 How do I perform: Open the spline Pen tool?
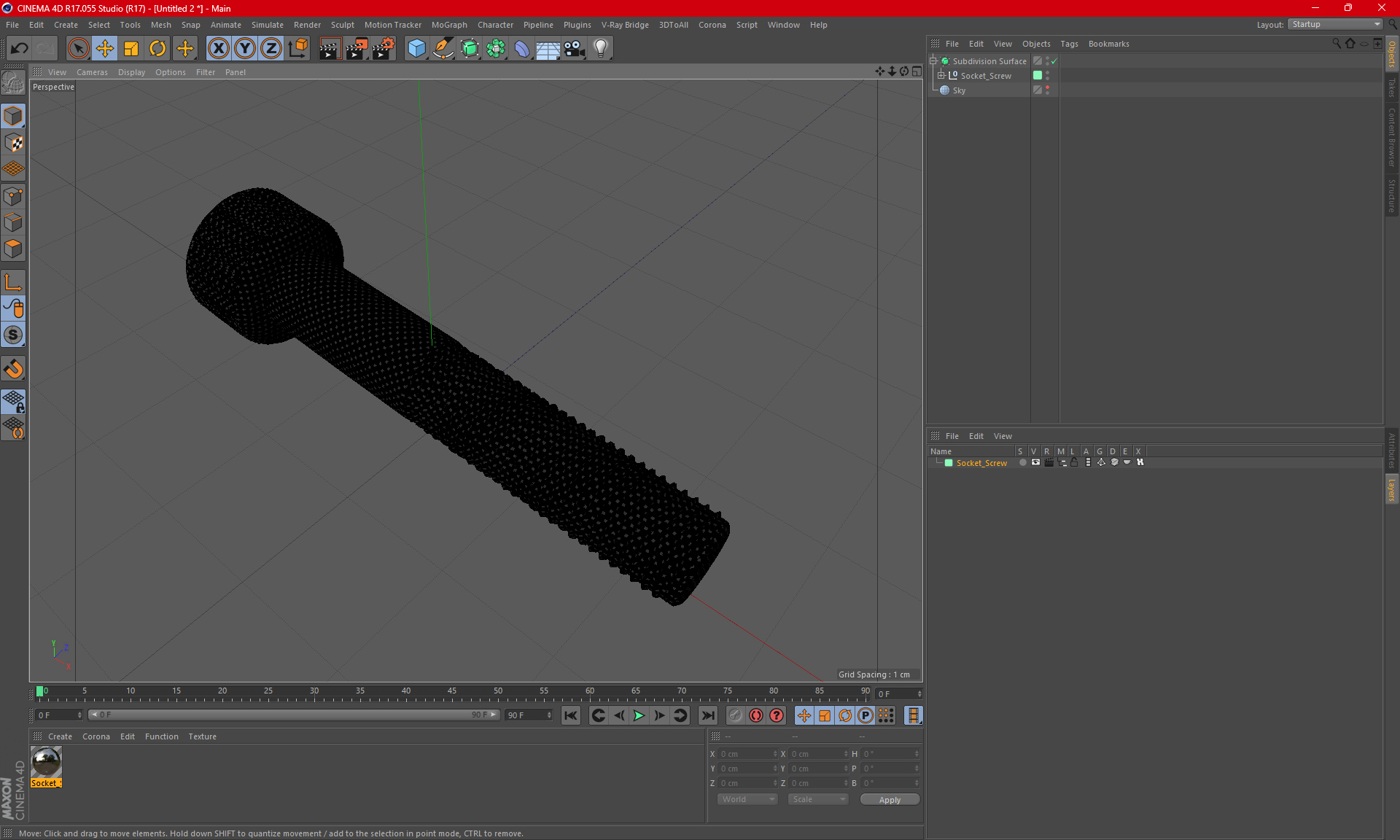point(443,49)
